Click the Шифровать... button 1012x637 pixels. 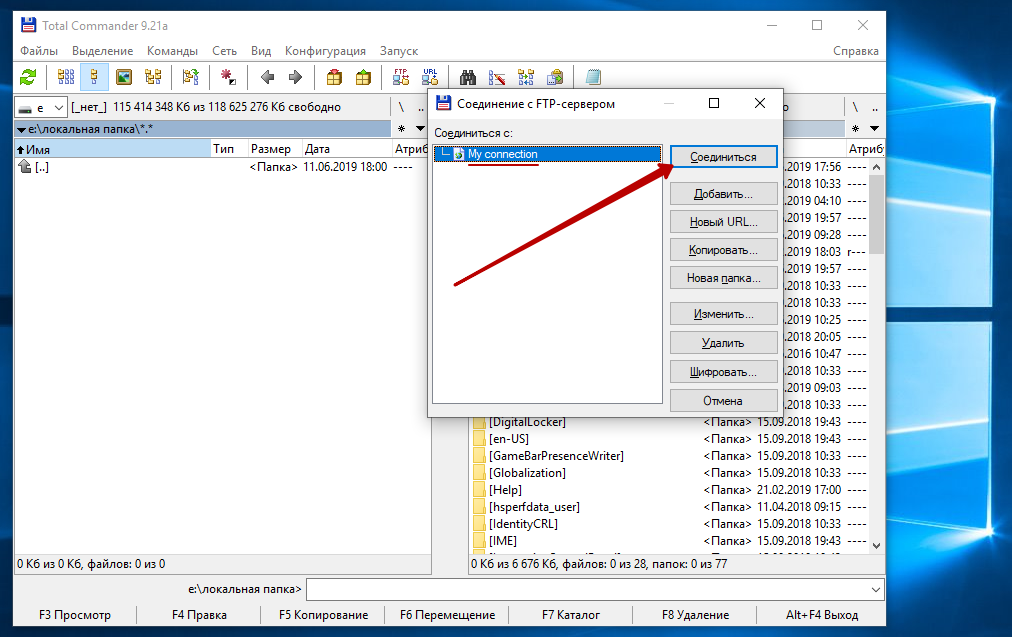[724, 372]
